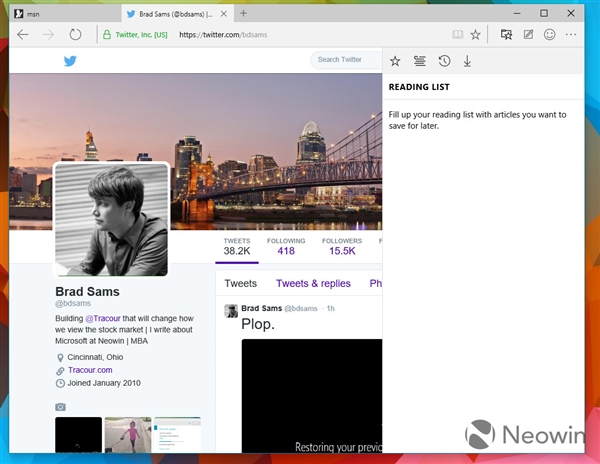Screen dimensions: 600x464
Task: Open a new tab with plus button
Action: (244, 13)
